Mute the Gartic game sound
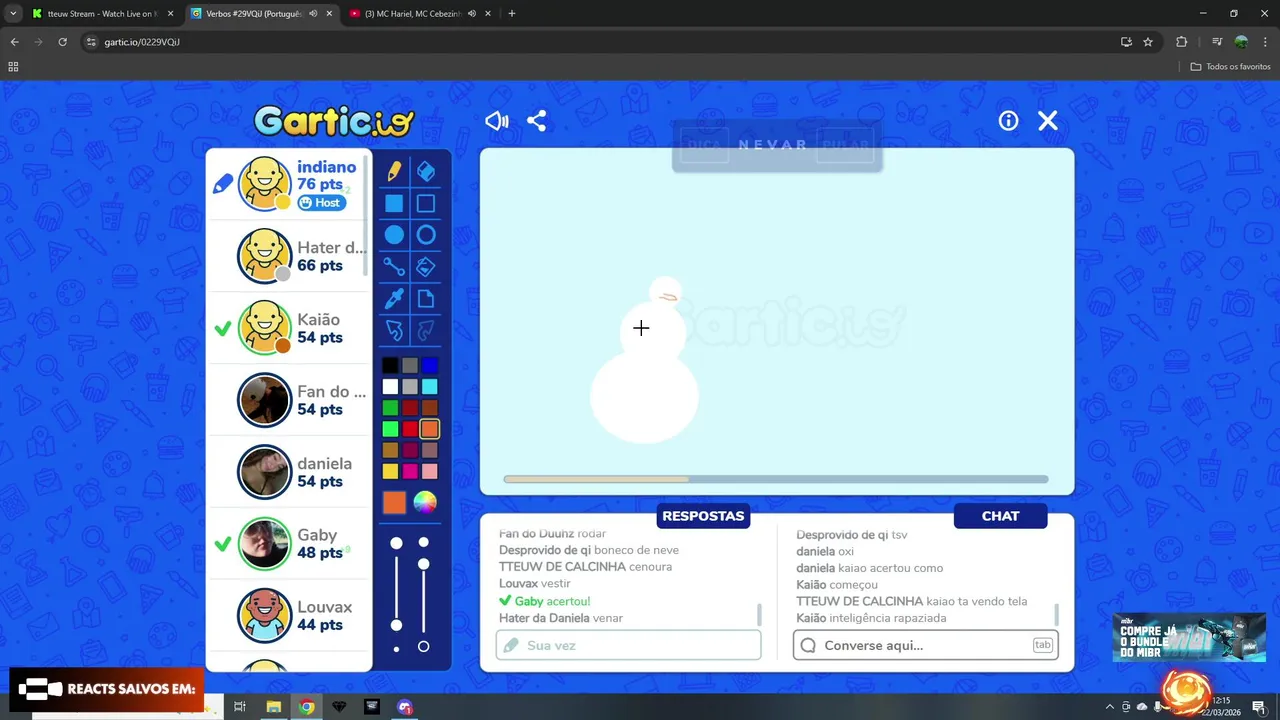The image size is (1280, 720). tap(497, 121)
